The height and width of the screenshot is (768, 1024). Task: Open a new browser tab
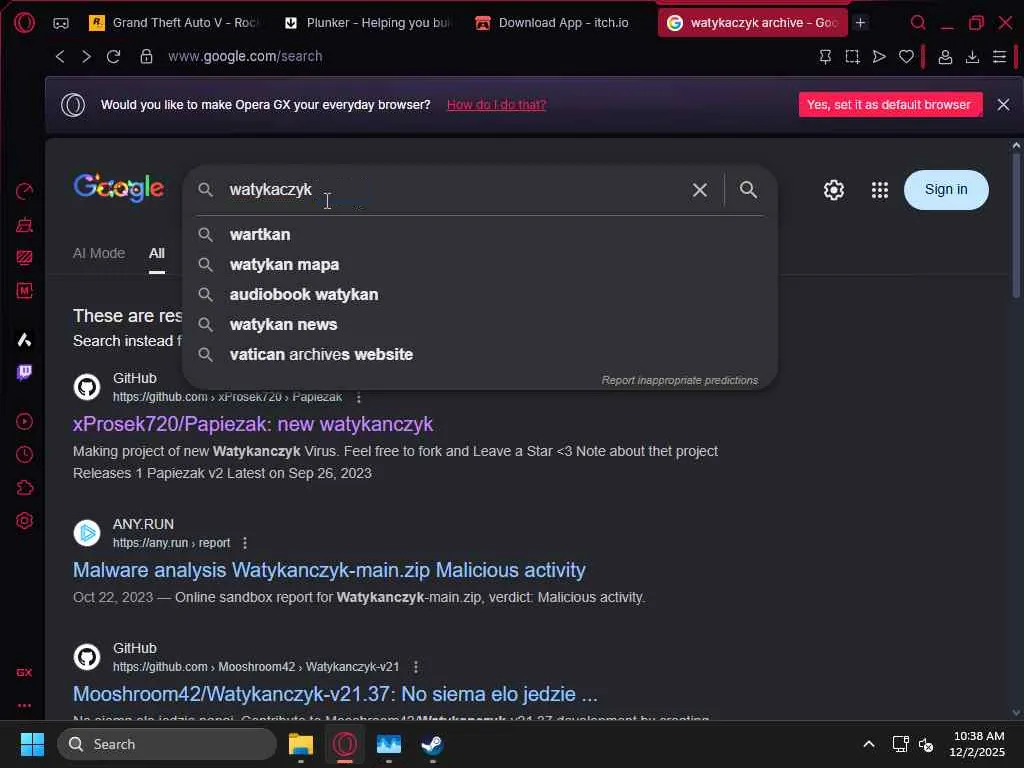pos(860,23)
